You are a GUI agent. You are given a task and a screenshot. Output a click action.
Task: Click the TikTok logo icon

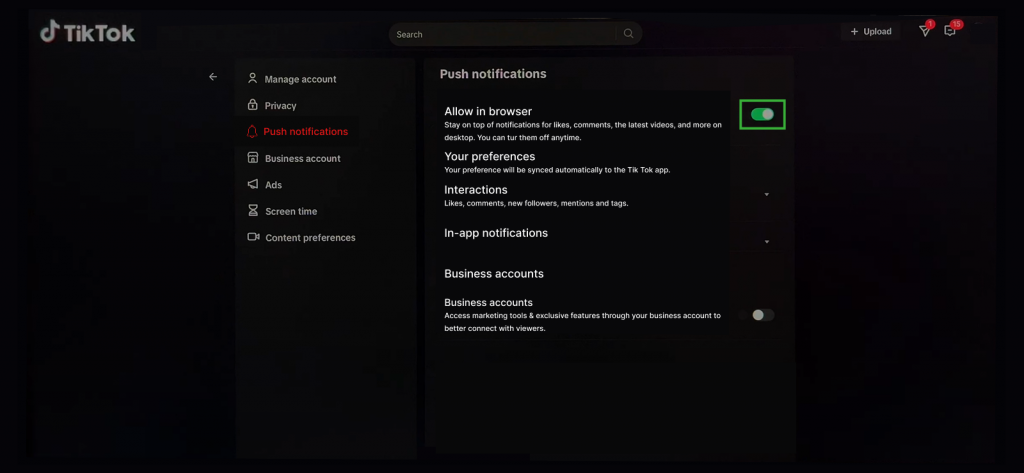click(x=50, y=32)
